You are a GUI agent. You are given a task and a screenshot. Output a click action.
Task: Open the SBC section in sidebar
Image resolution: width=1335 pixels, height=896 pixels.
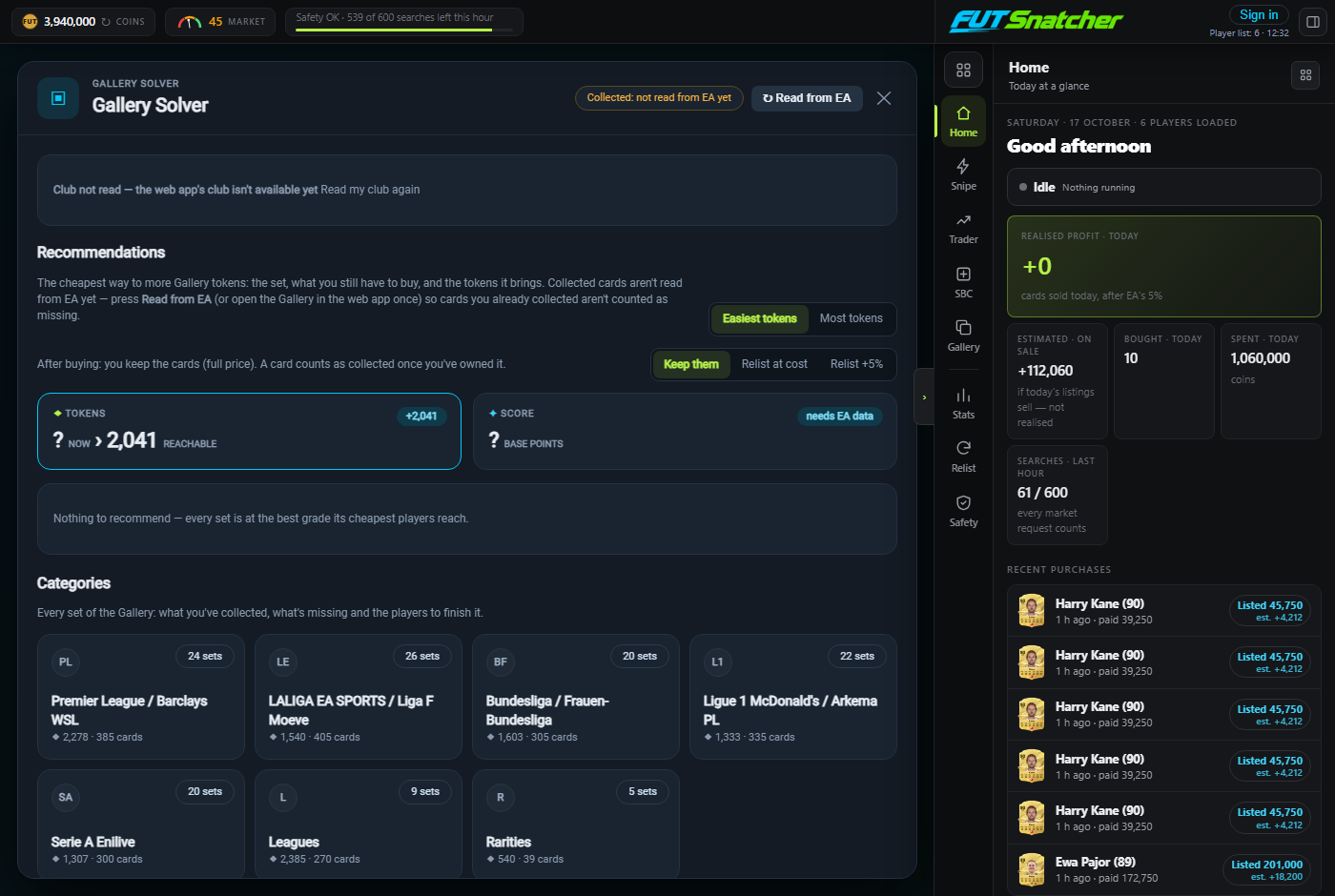pos(963,283)
